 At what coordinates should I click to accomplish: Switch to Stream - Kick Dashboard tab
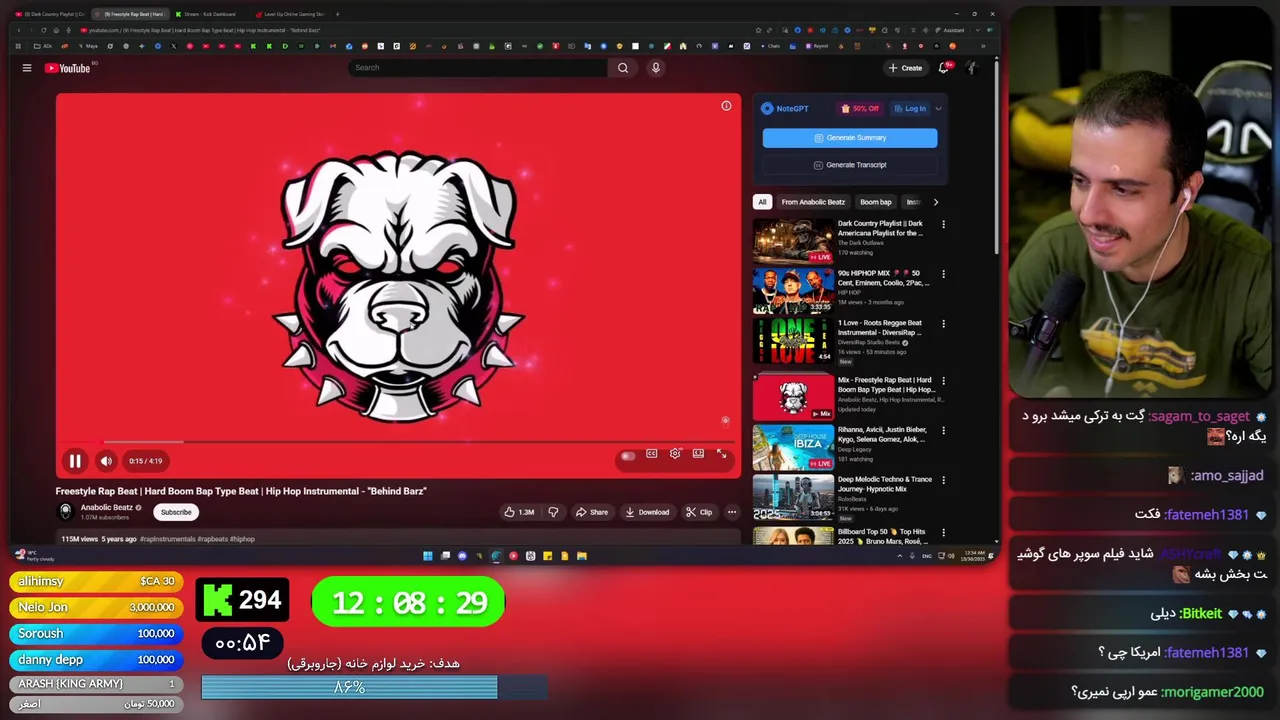[x=210, y=14]
